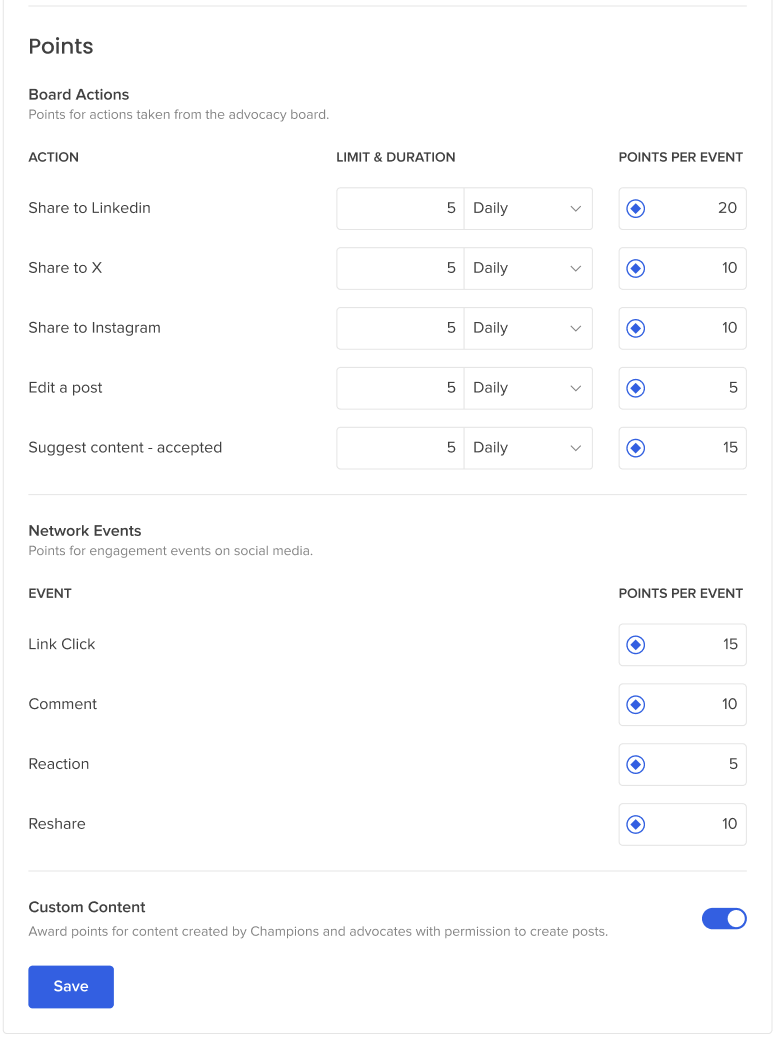Edit limit value for Share to Instagram
This screenshot has width=780, height=1046.
pos(400,329)
